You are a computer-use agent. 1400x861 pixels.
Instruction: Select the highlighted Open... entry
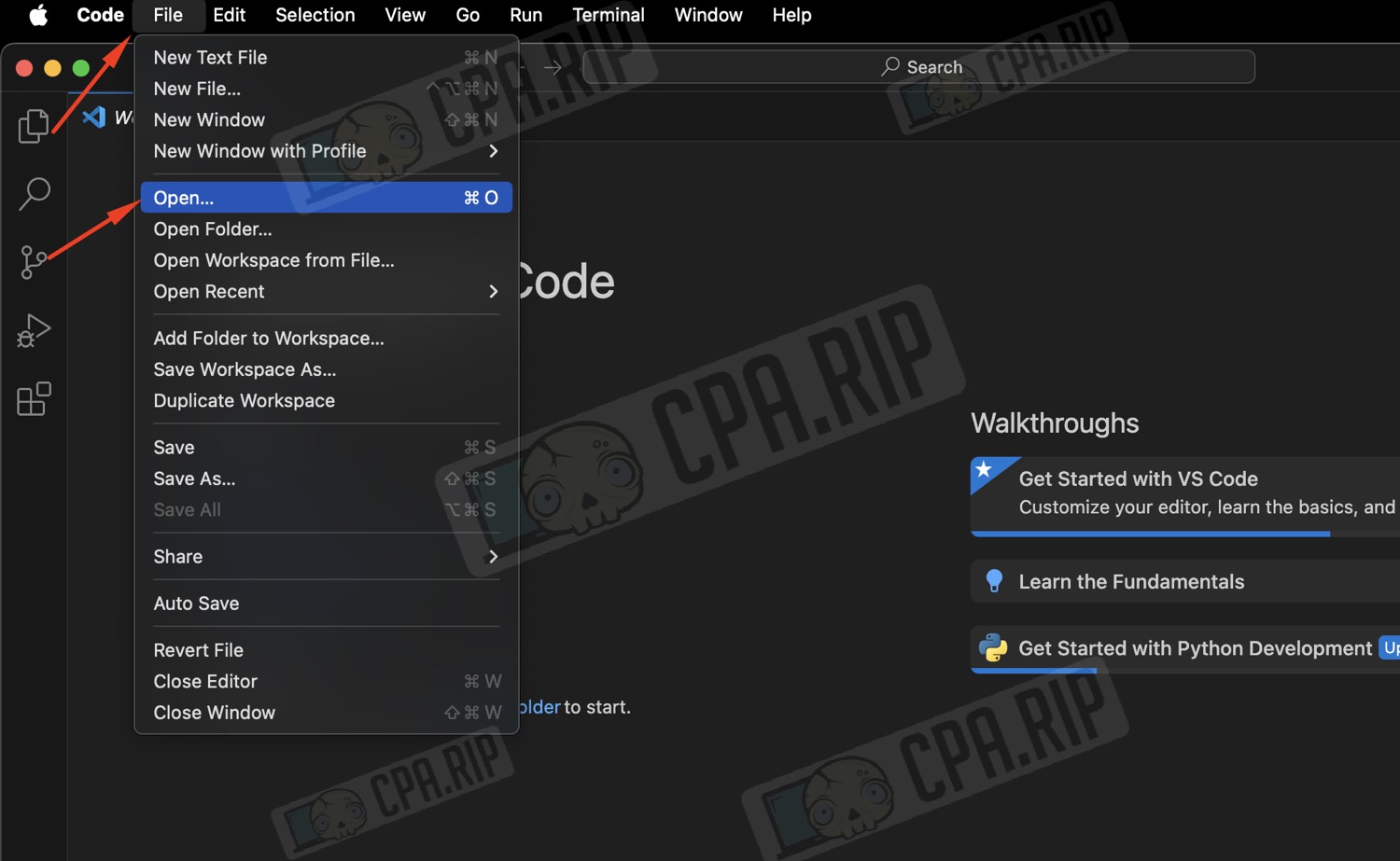point(326,198)
